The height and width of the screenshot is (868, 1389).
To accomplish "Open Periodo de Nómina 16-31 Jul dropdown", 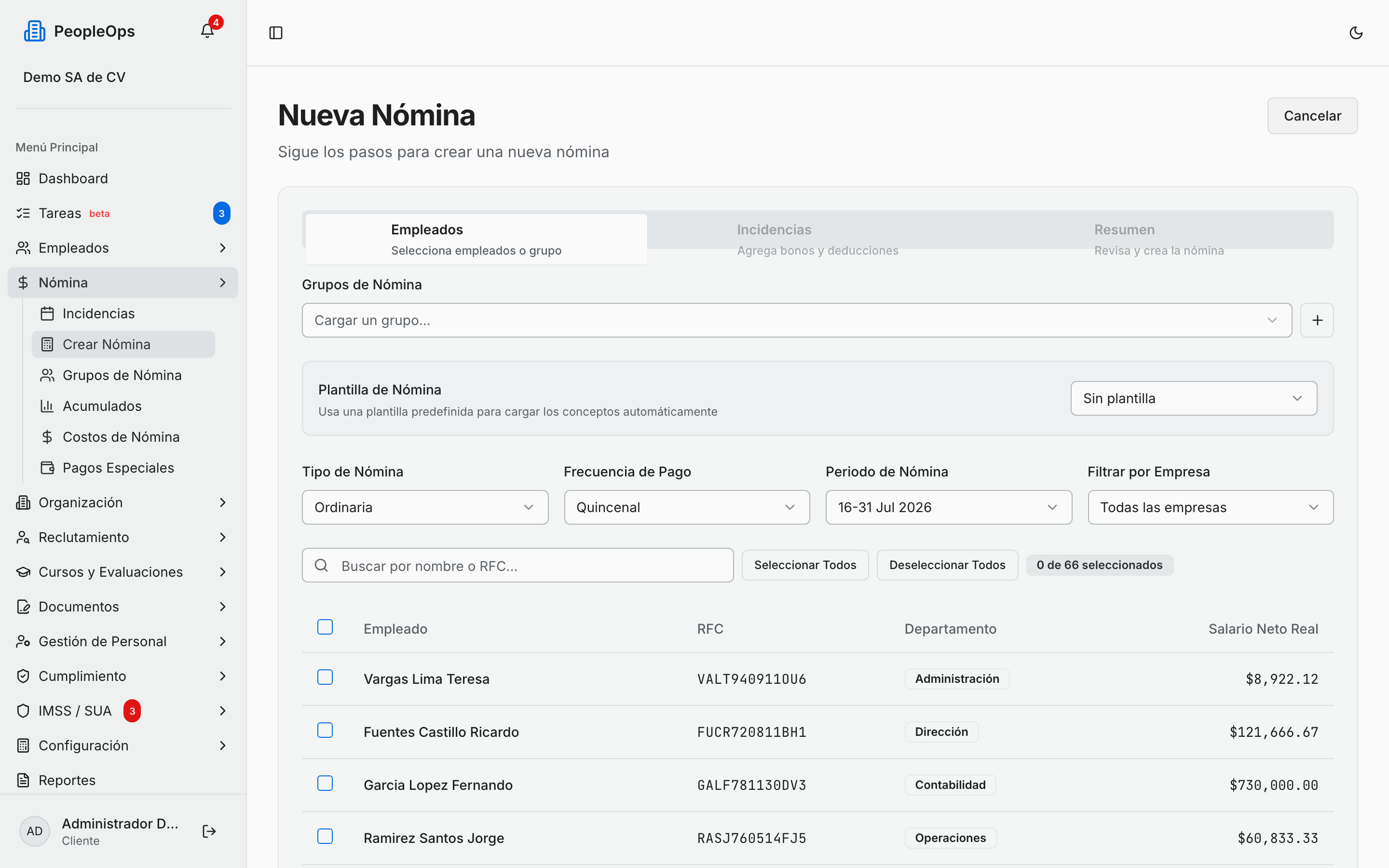I will (948, 507).
